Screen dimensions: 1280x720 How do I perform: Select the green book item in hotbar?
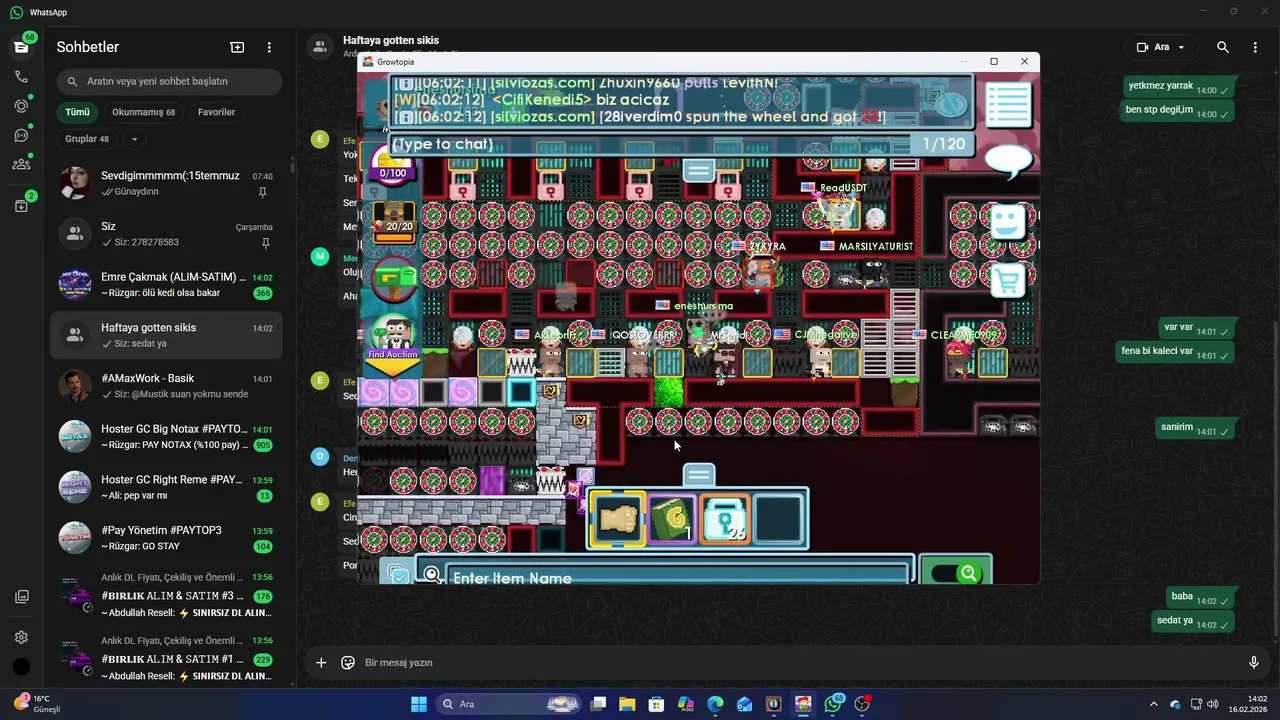671,519
